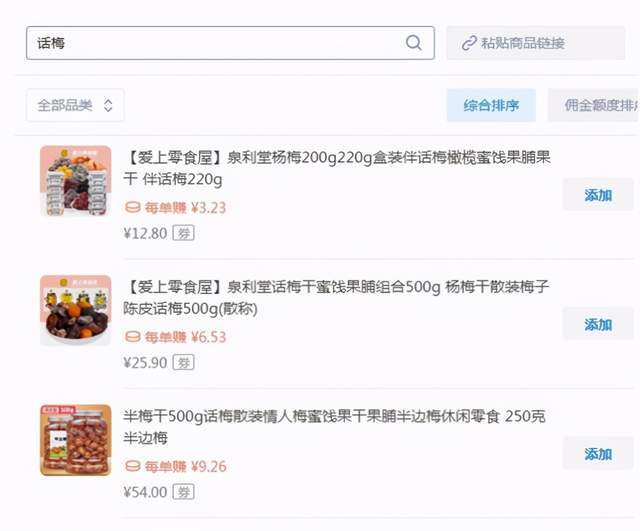Click coin icon beside ¥3.23 earning

click(x=133, y=208)
